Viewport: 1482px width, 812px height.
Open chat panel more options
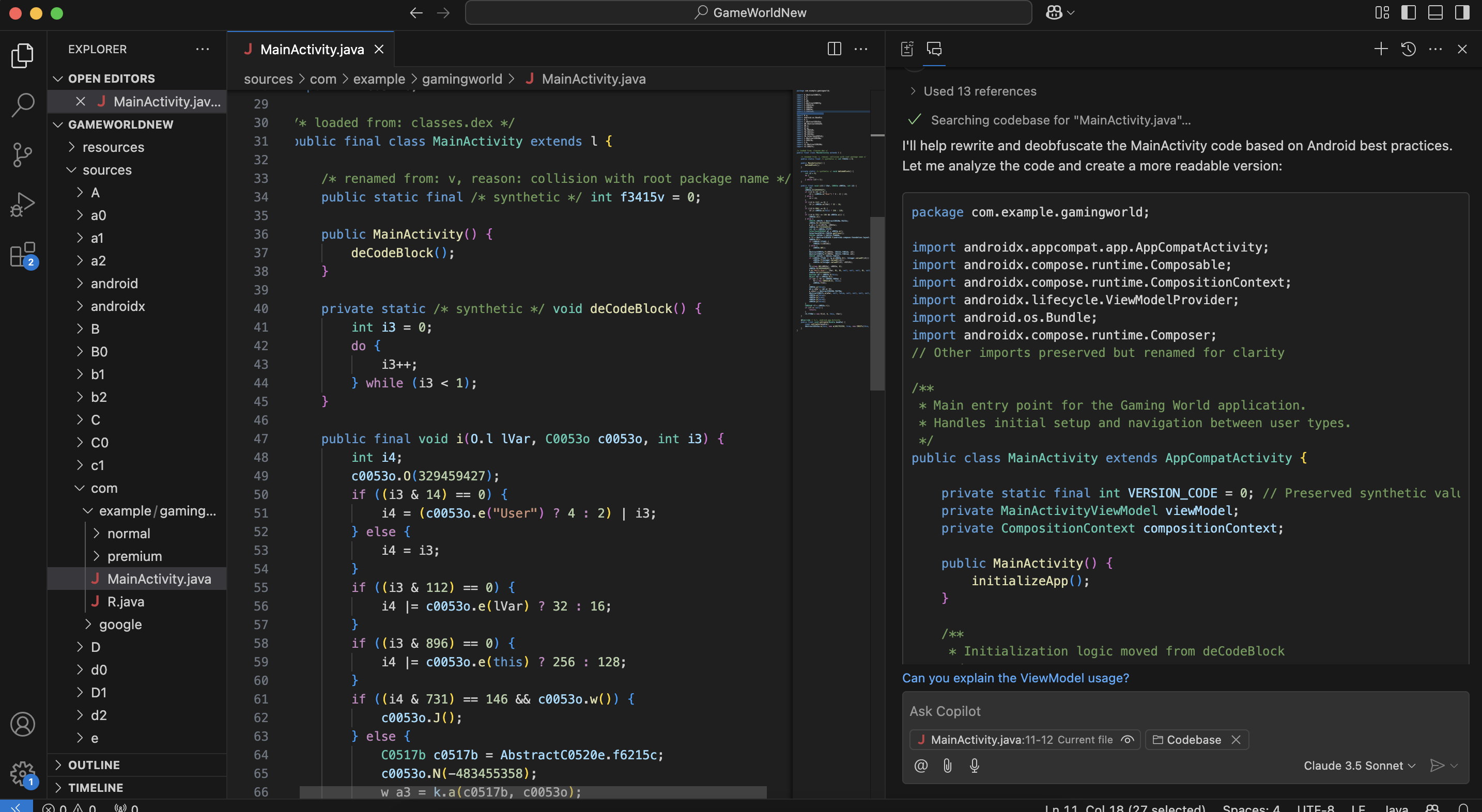point(1435,49)
